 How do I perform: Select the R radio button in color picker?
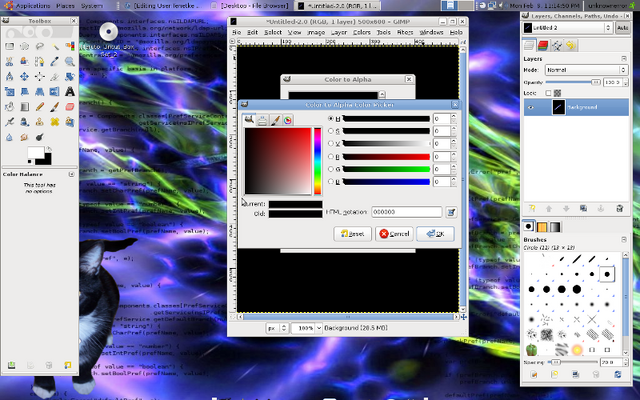tap(331, 156)
